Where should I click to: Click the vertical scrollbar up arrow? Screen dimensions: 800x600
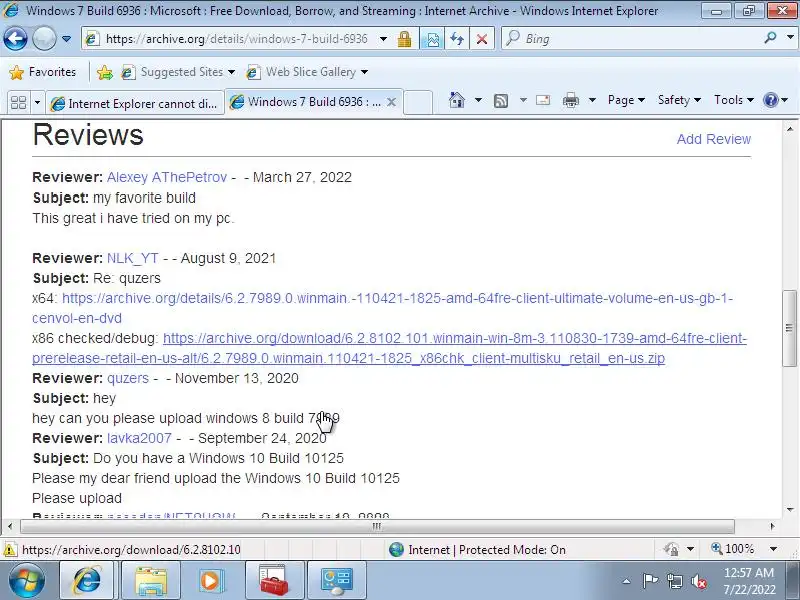coord(790,129)
